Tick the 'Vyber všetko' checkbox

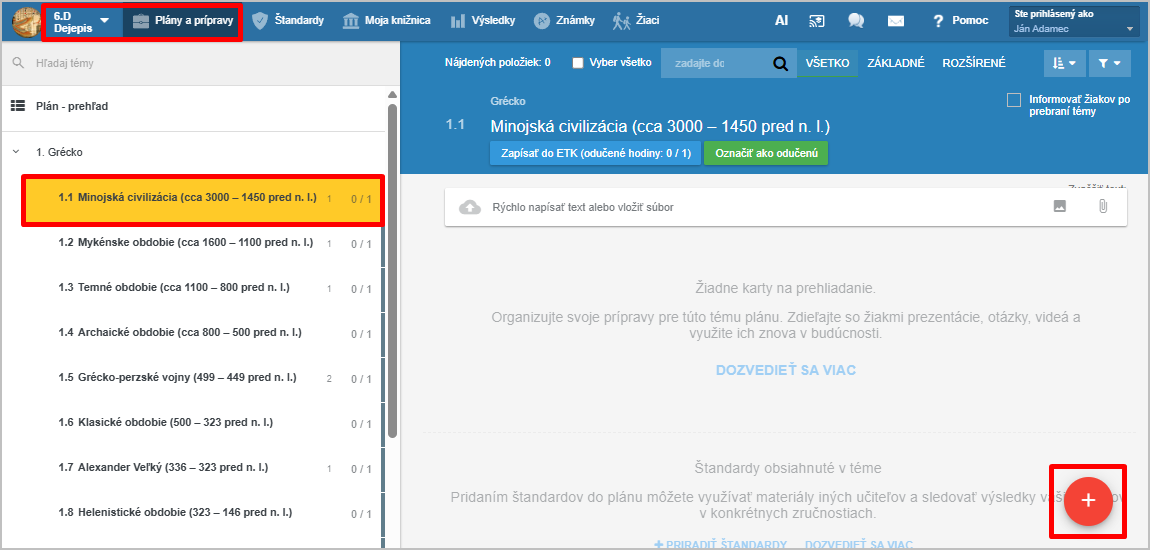pos(578,63)
